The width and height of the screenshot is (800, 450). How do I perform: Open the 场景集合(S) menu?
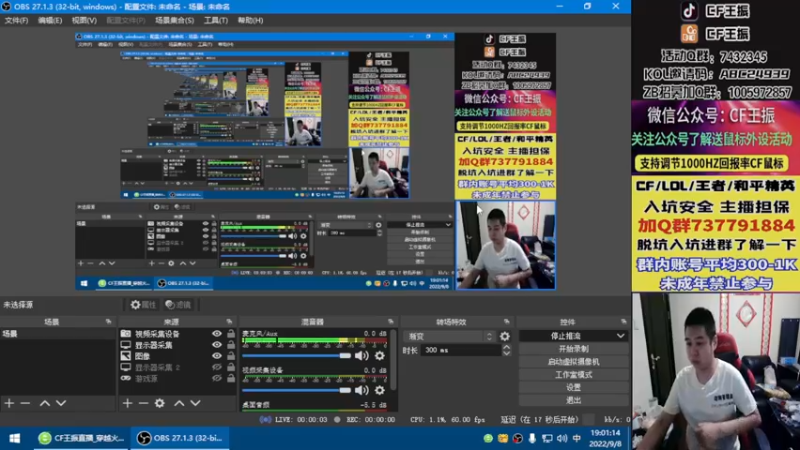[174, 20]
